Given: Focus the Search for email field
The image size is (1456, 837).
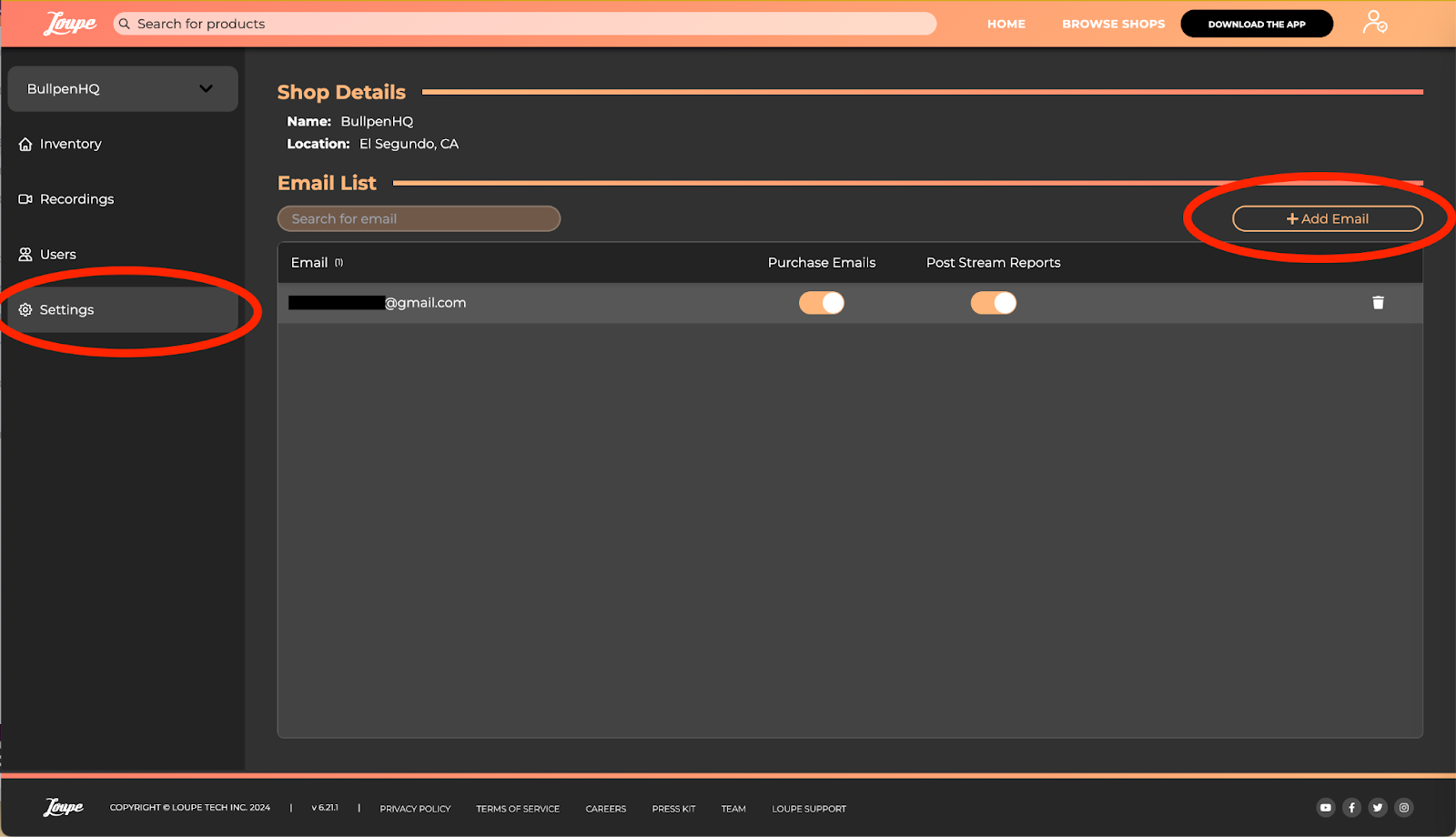Looking at the screenshot, I should (419, 219).
